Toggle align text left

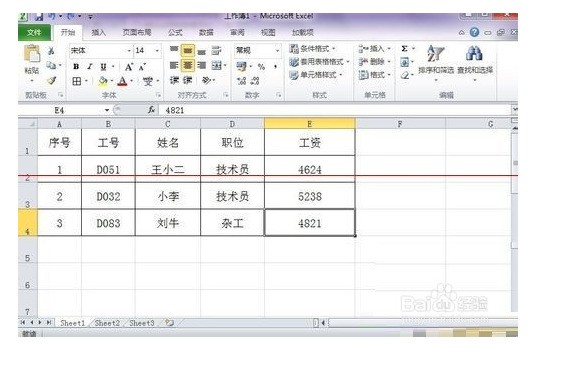pos(174,66)
